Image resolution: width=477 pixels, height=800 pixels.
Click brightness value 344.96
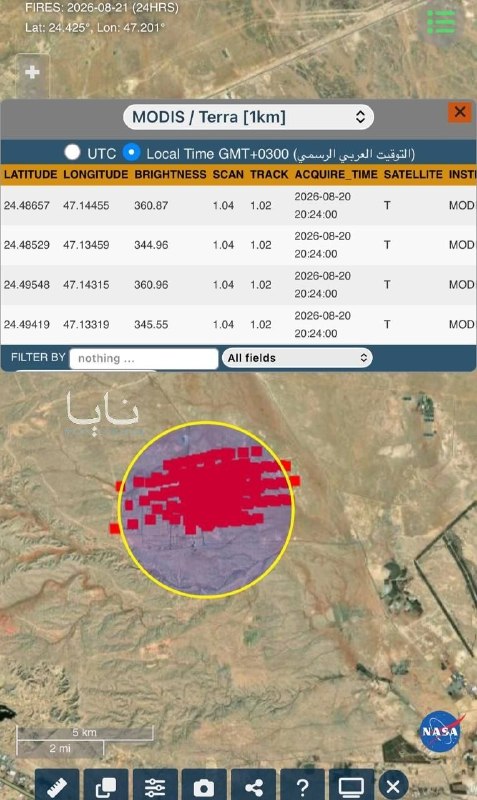point(151,245)
